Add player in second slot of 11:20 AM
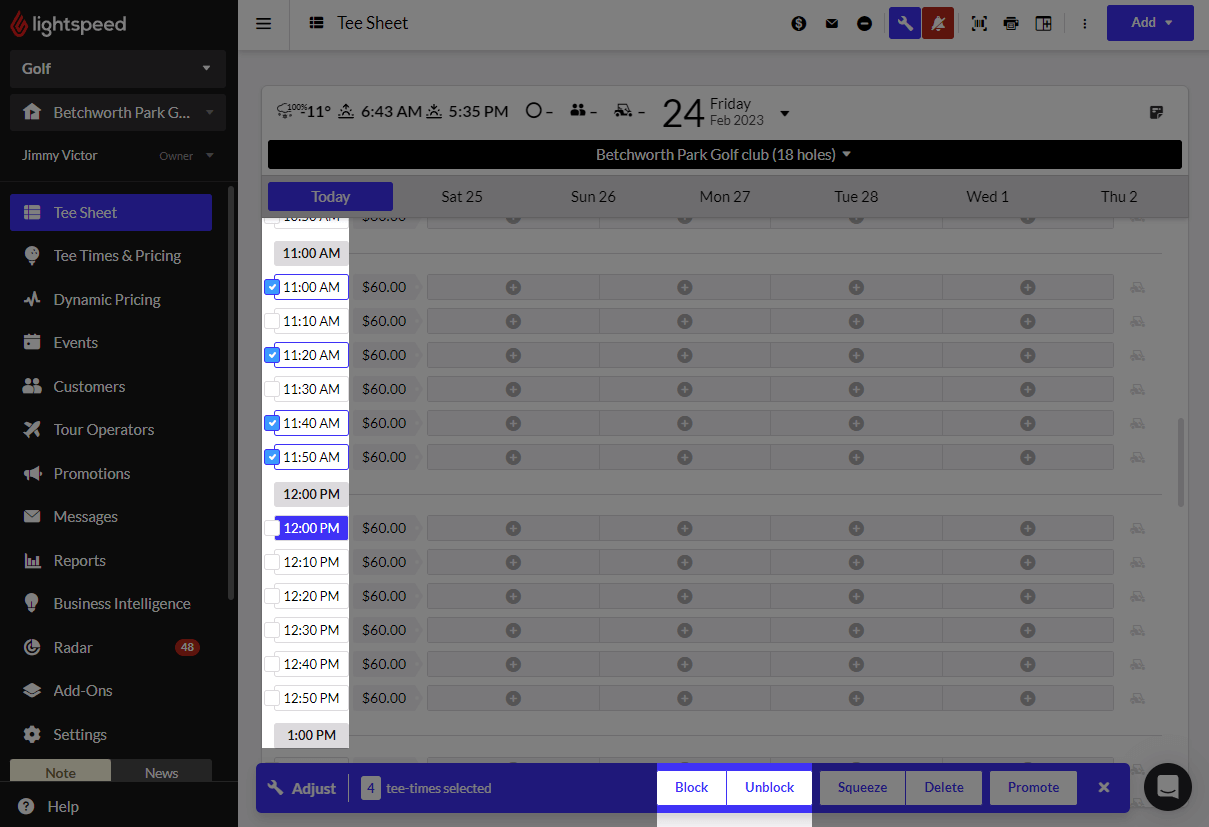The height and width of the screenshot is (827, 1209). coord(685,355)
